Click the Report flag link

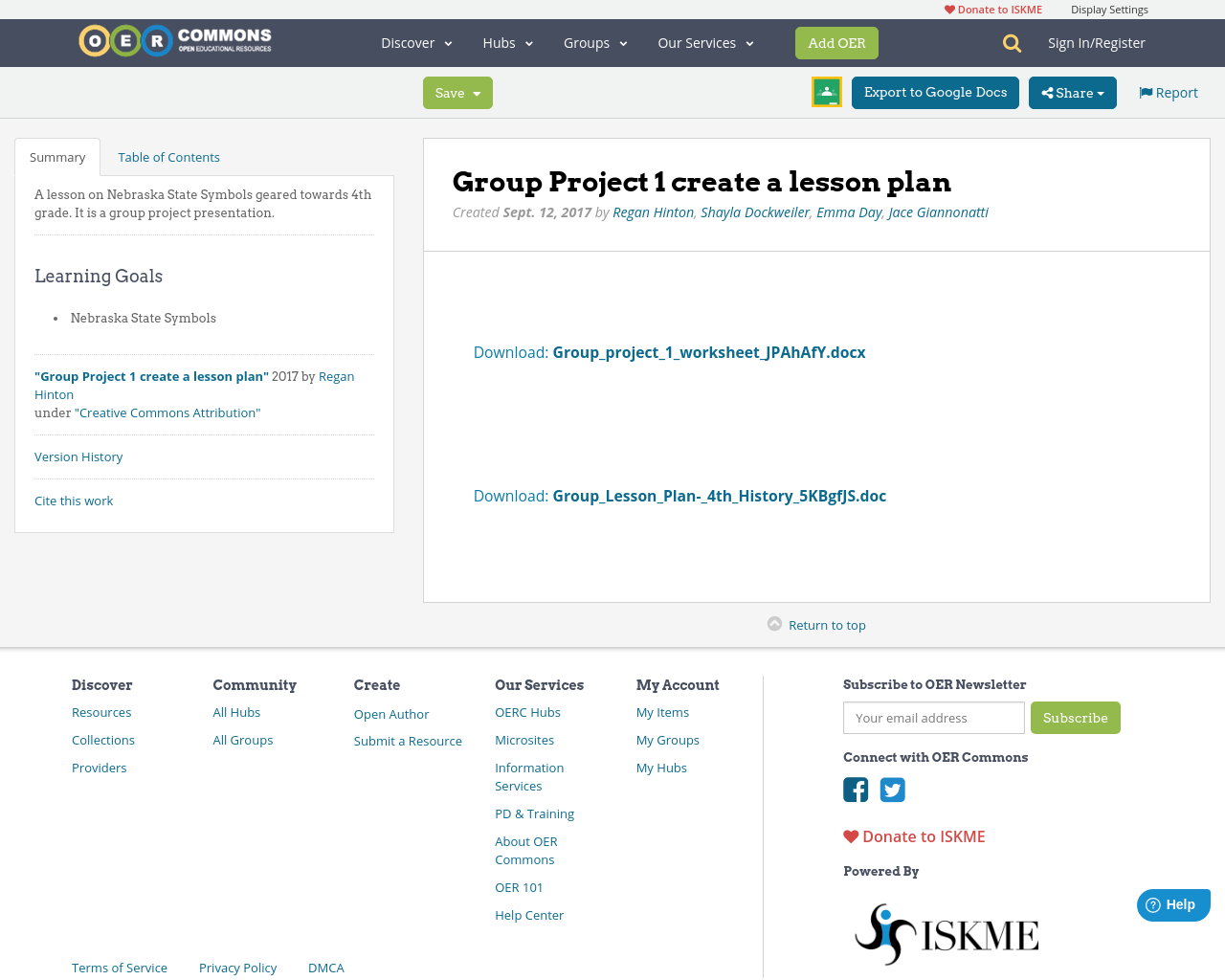(1169, 93)
